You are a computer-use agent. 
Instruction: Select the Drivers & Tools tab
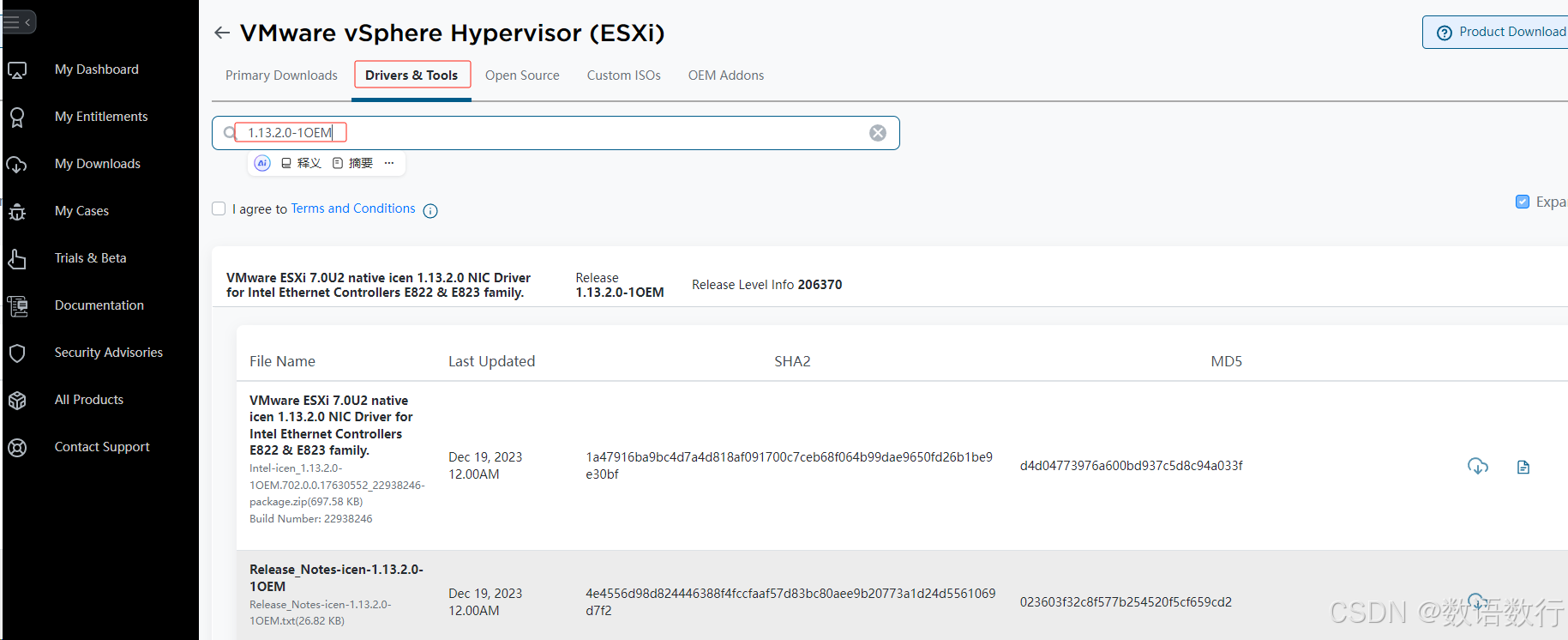(412, 75)
